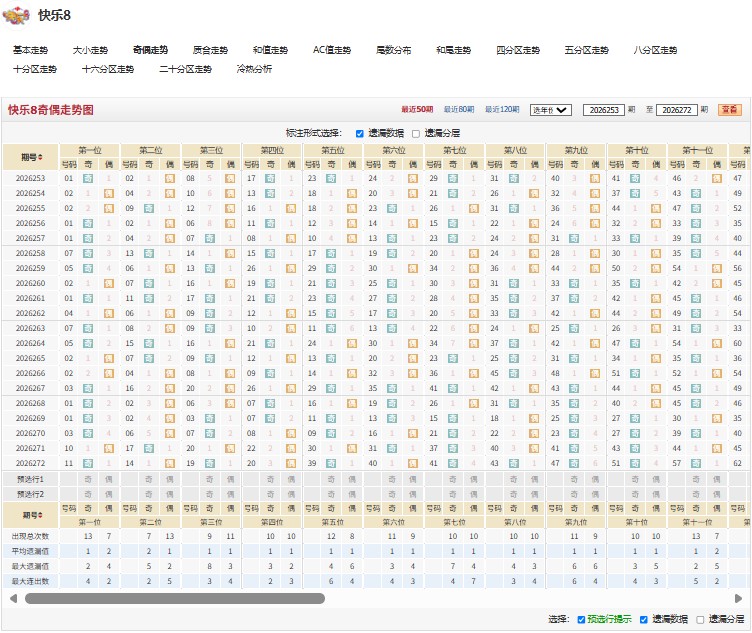The width and height of the screenshot is (752, 633).
Task: Click bottom 期号 sort icon
Action: (40, 515)
